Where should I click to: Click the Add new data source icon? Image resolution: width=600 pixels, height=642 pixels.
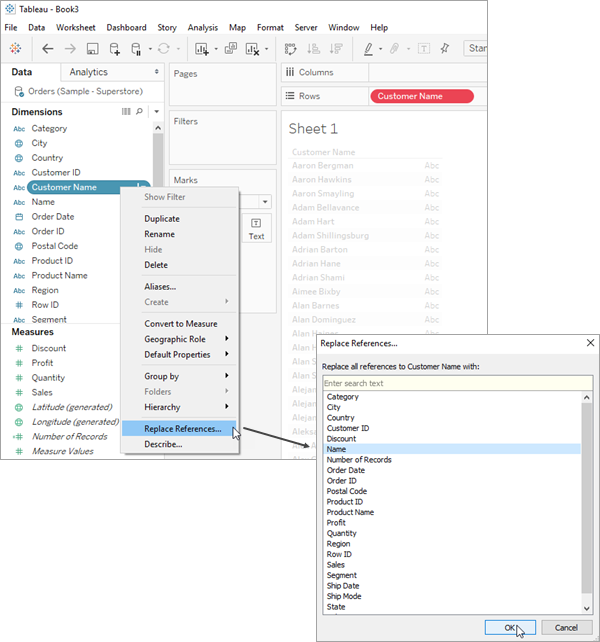[115, 49]
